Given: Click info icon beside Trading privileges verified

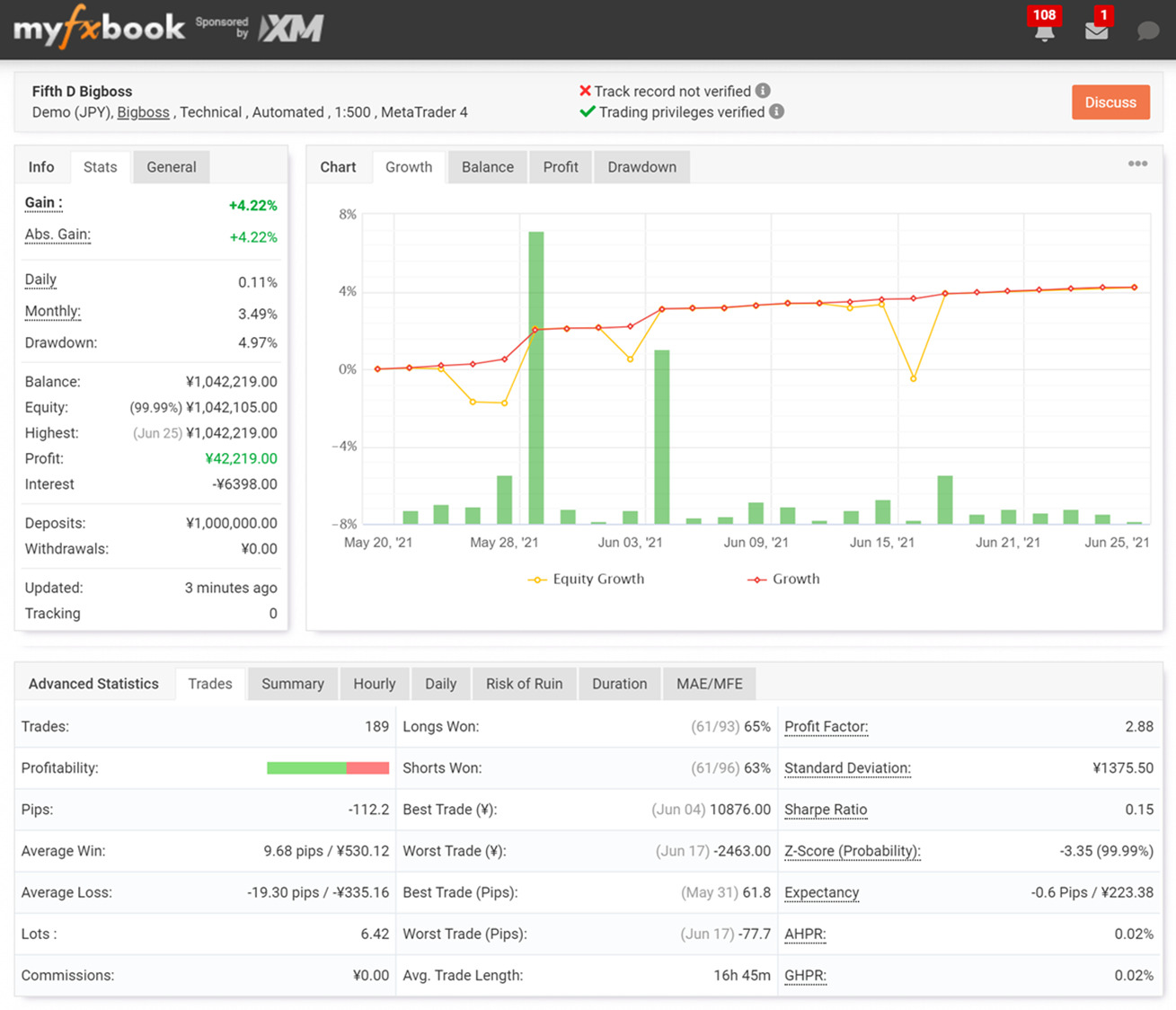Looking at the screenshot, I should tap(777, 111).
